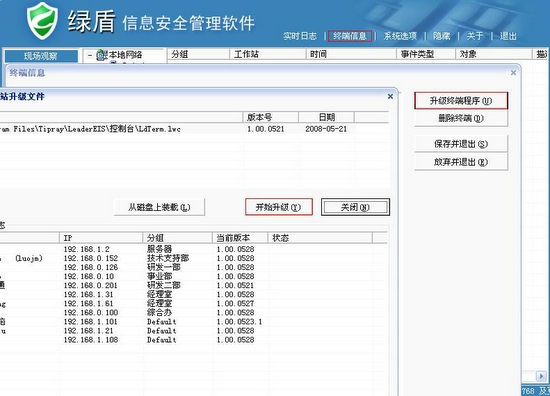
Task: Click the horizontal scrollbar right arrow
Action: (541, 376)
